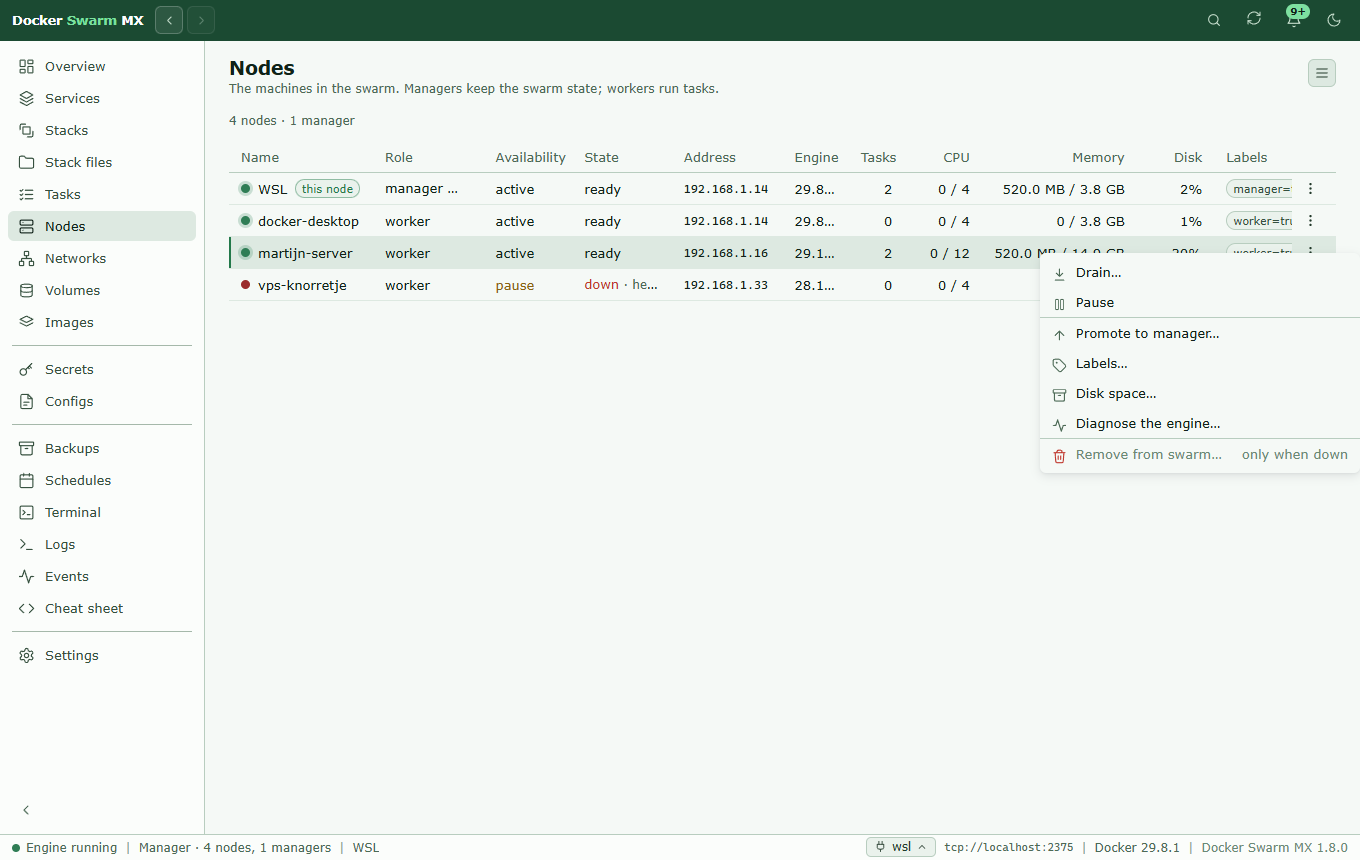Go back with the left arrow button
This screenshot has width=1360, height=860.
169,20
